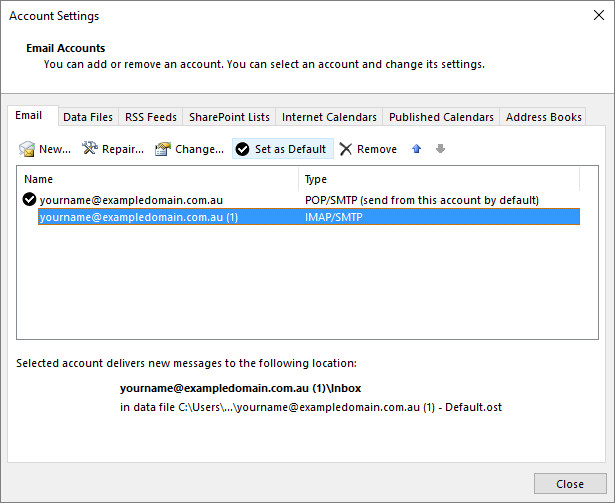Click default checkmark icon beside POP account
The width and height of the screenshot is (615, 503).
tap(29, 200)
